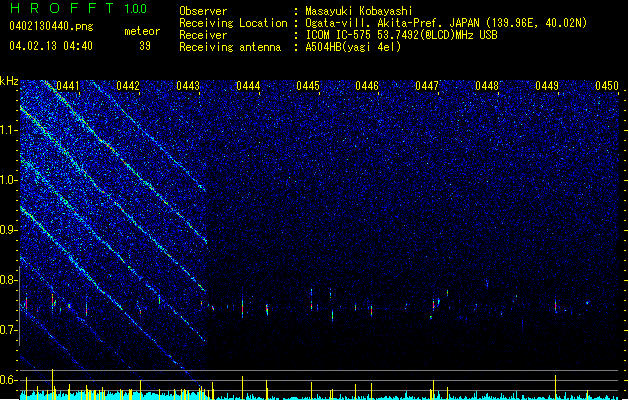Click the 0450 time marker
The width and height of the screenshot is (629, 400).
tap(607, 86)
